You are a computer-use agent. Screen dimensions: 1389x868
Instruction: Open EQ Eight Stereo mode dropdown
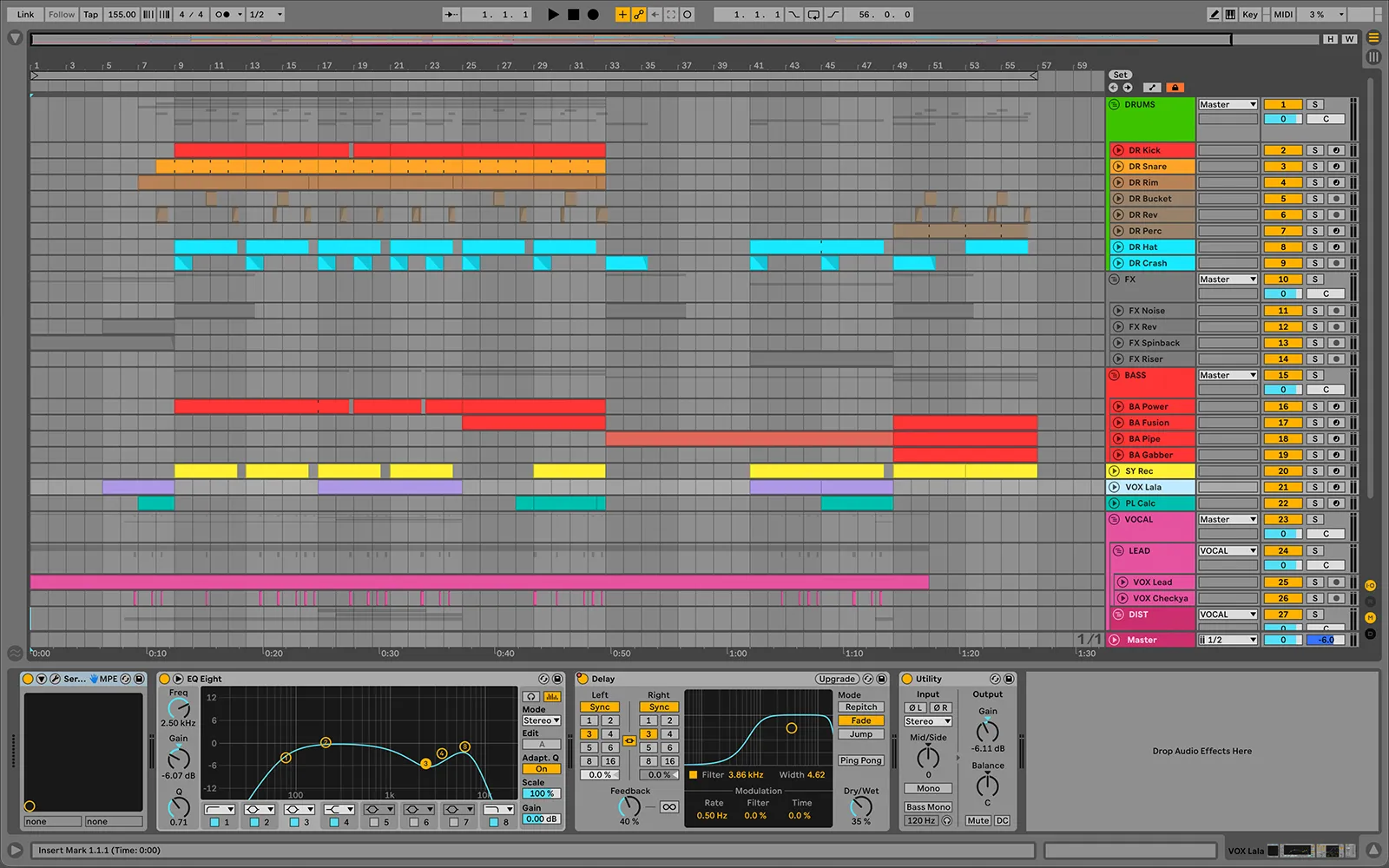click(541, 720)
